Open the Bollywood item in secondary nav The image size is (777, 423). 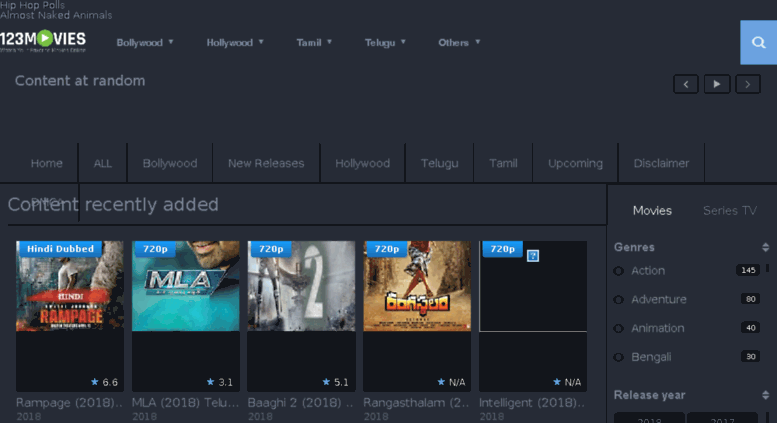coord(170,163)
